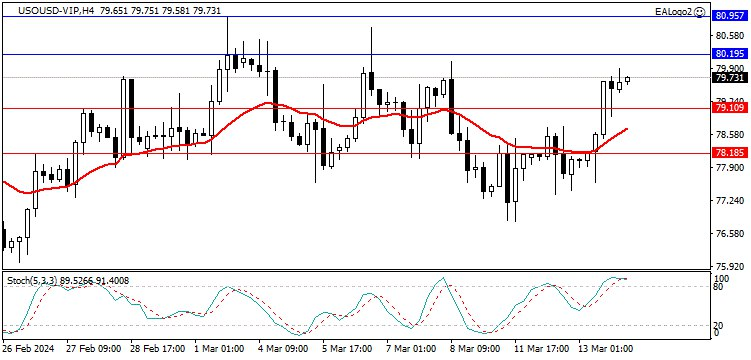Click the stochastic 80 level label
Screen dimensions: 751x360
717,287
